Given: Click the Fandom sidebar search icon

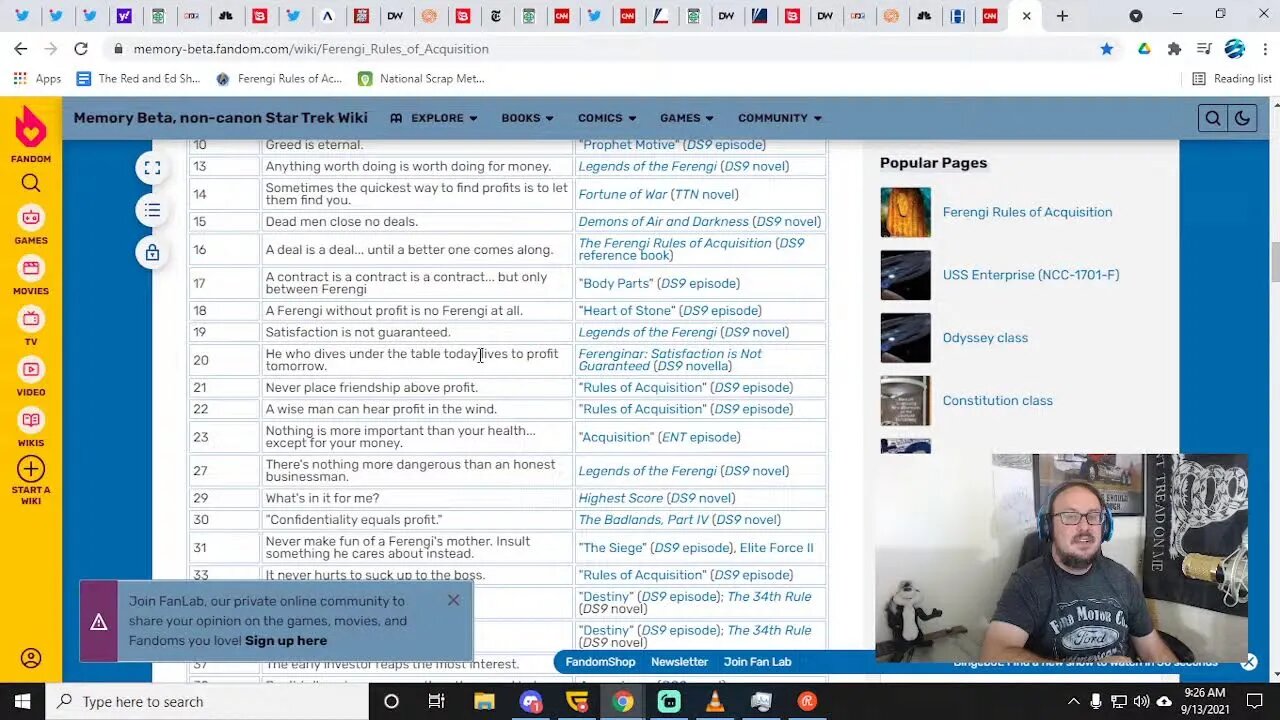Looking at the screenshot, I should 31,182.
